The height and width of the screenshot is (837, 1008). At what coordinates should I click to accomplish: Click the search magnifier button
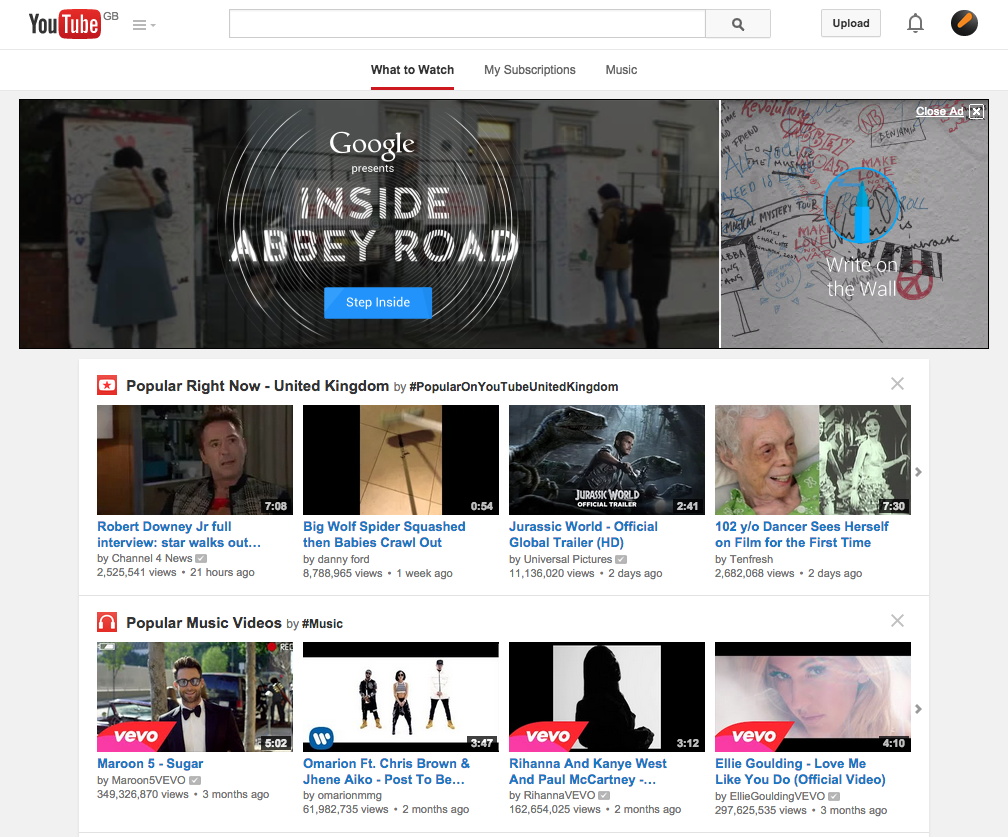pos(738,24)
